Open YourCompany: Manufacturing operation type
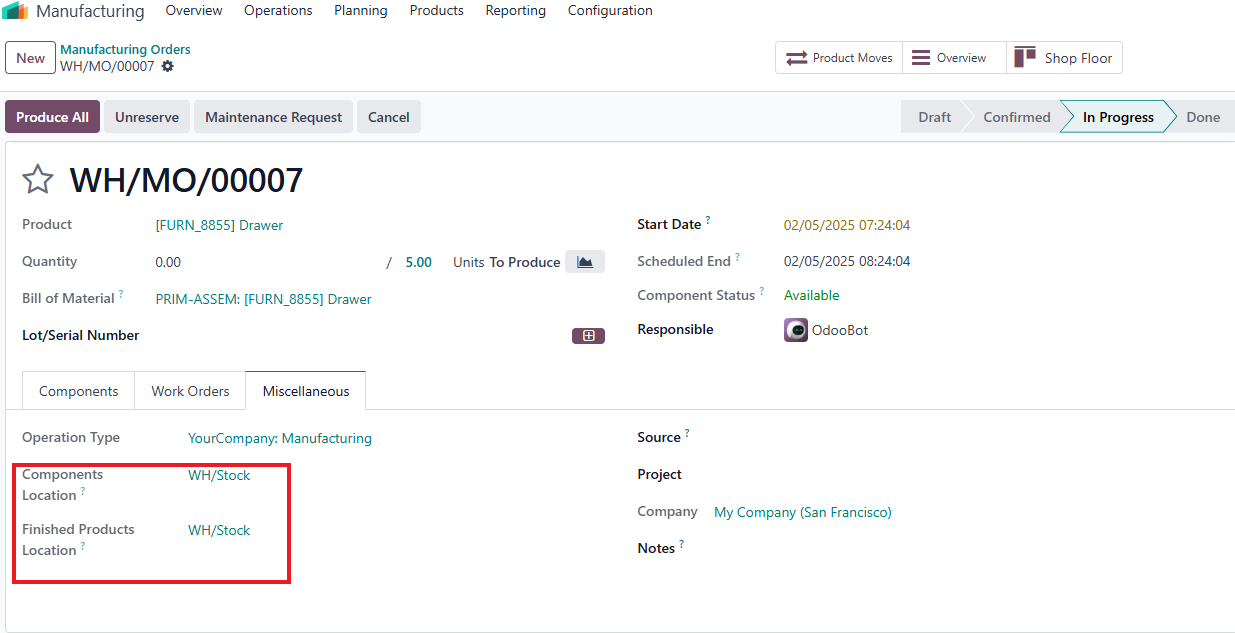This screenshot has height=633, width=1235. 280,438
